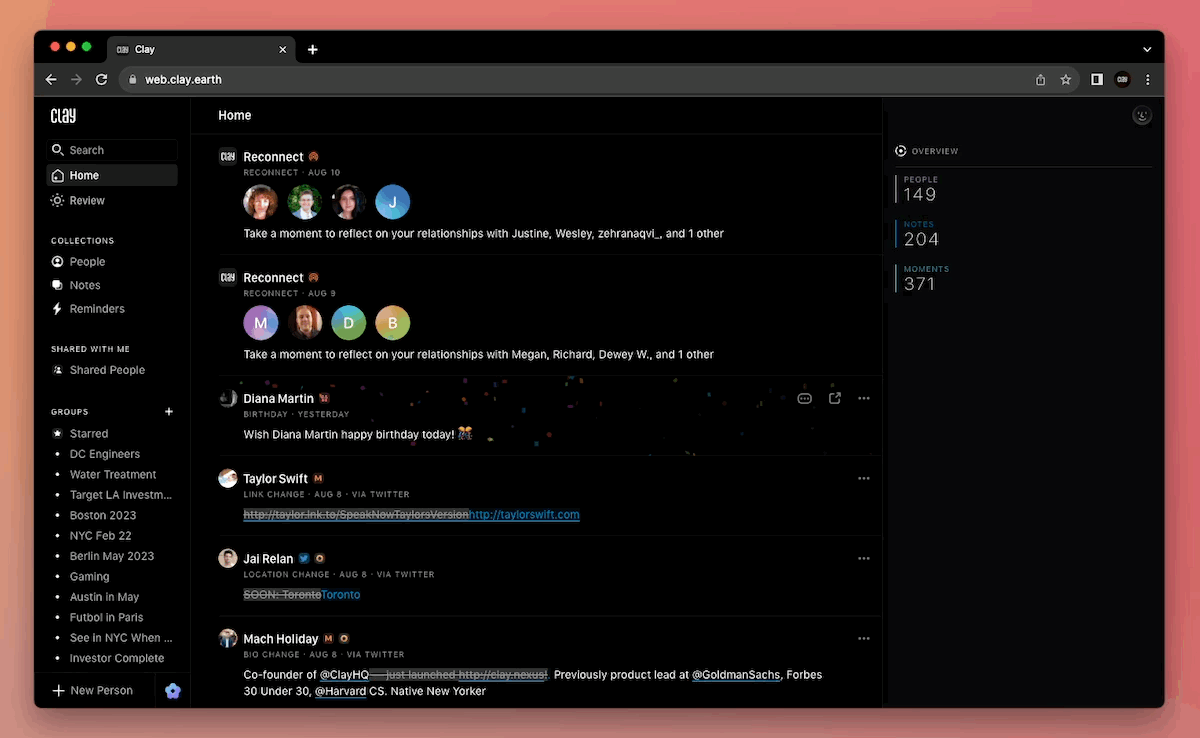Click the @GoldmanSachs mention link
The height and width of the screenshot is (738, 1200).
[x=736, y=675]
